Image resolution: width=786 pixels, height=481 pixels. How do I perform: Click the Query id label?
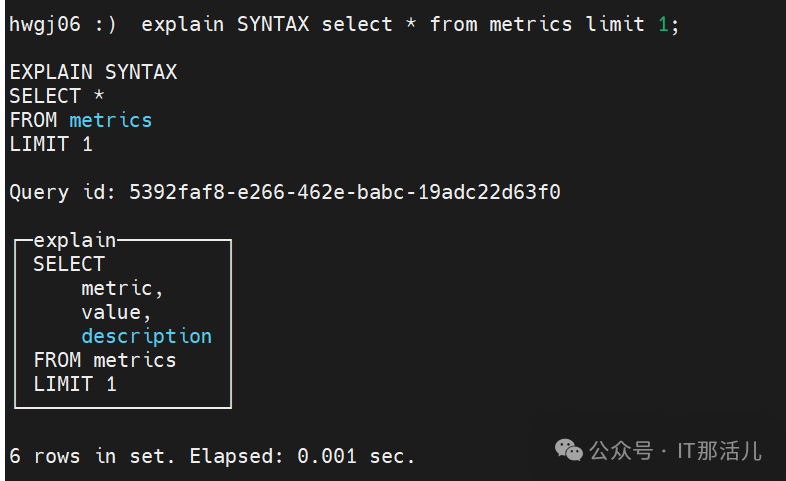[x=63, y=192]
